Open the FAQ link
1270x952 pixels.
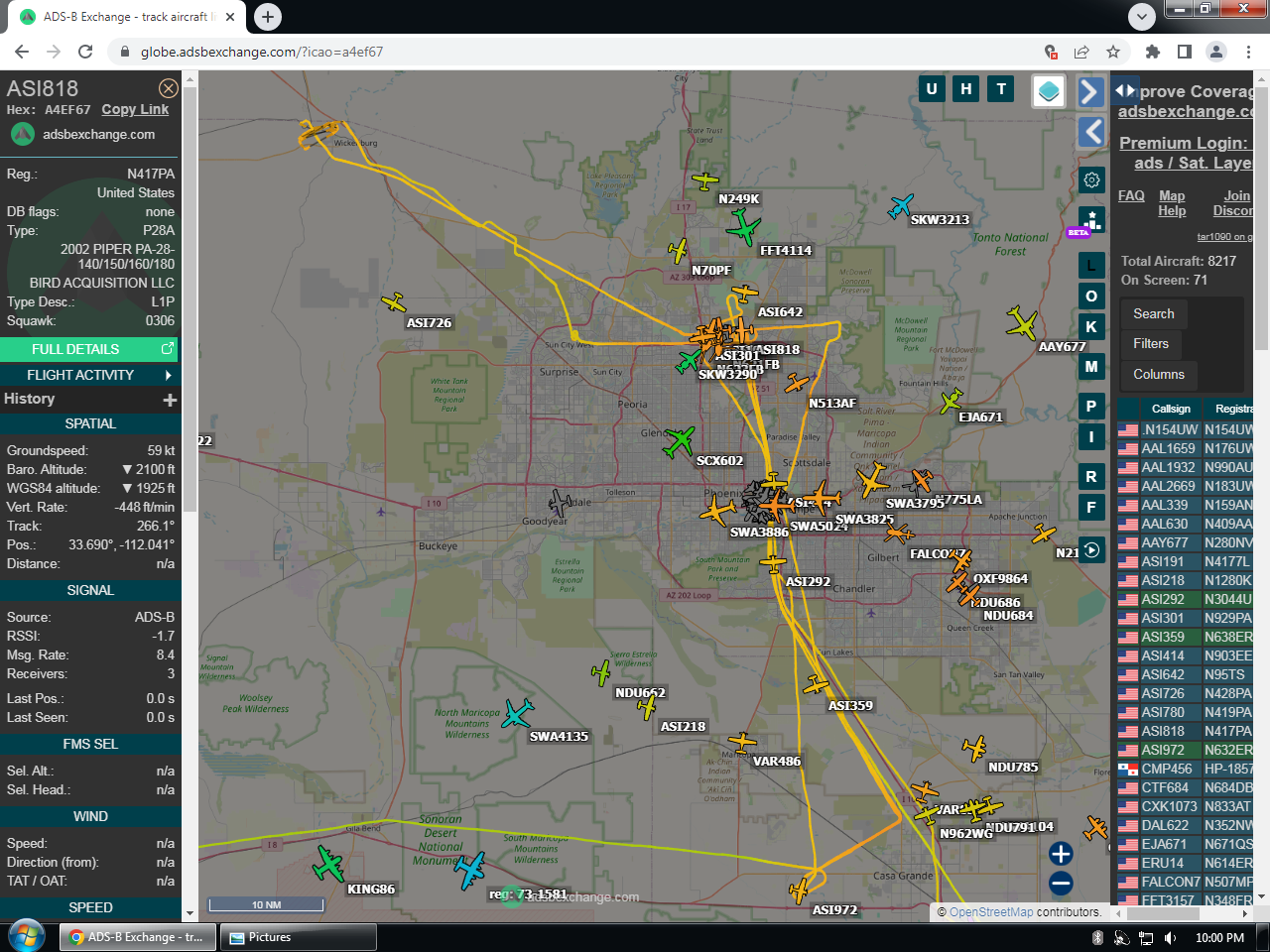1131,195
